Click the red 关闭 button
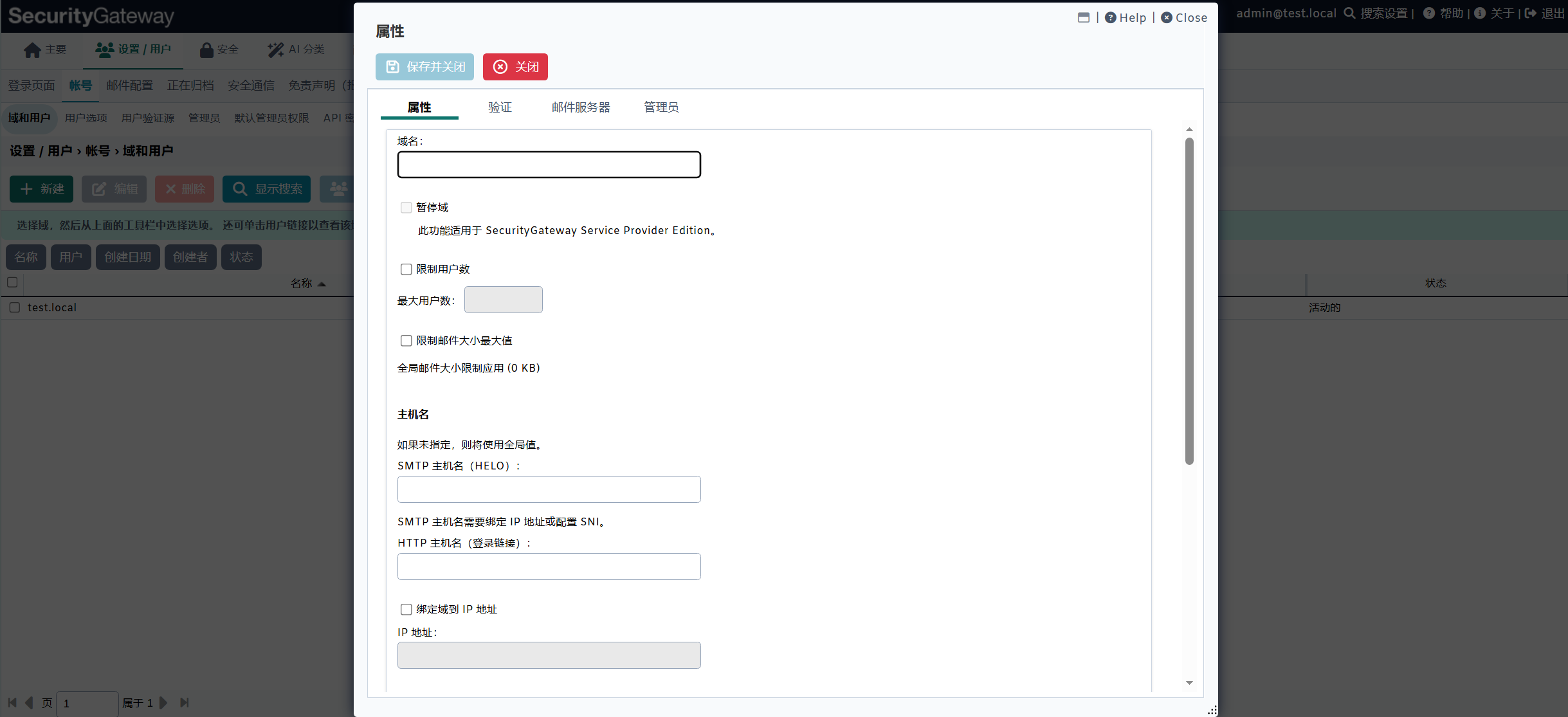The height and width of the screenshot is (717, 1568). point(515,67)
